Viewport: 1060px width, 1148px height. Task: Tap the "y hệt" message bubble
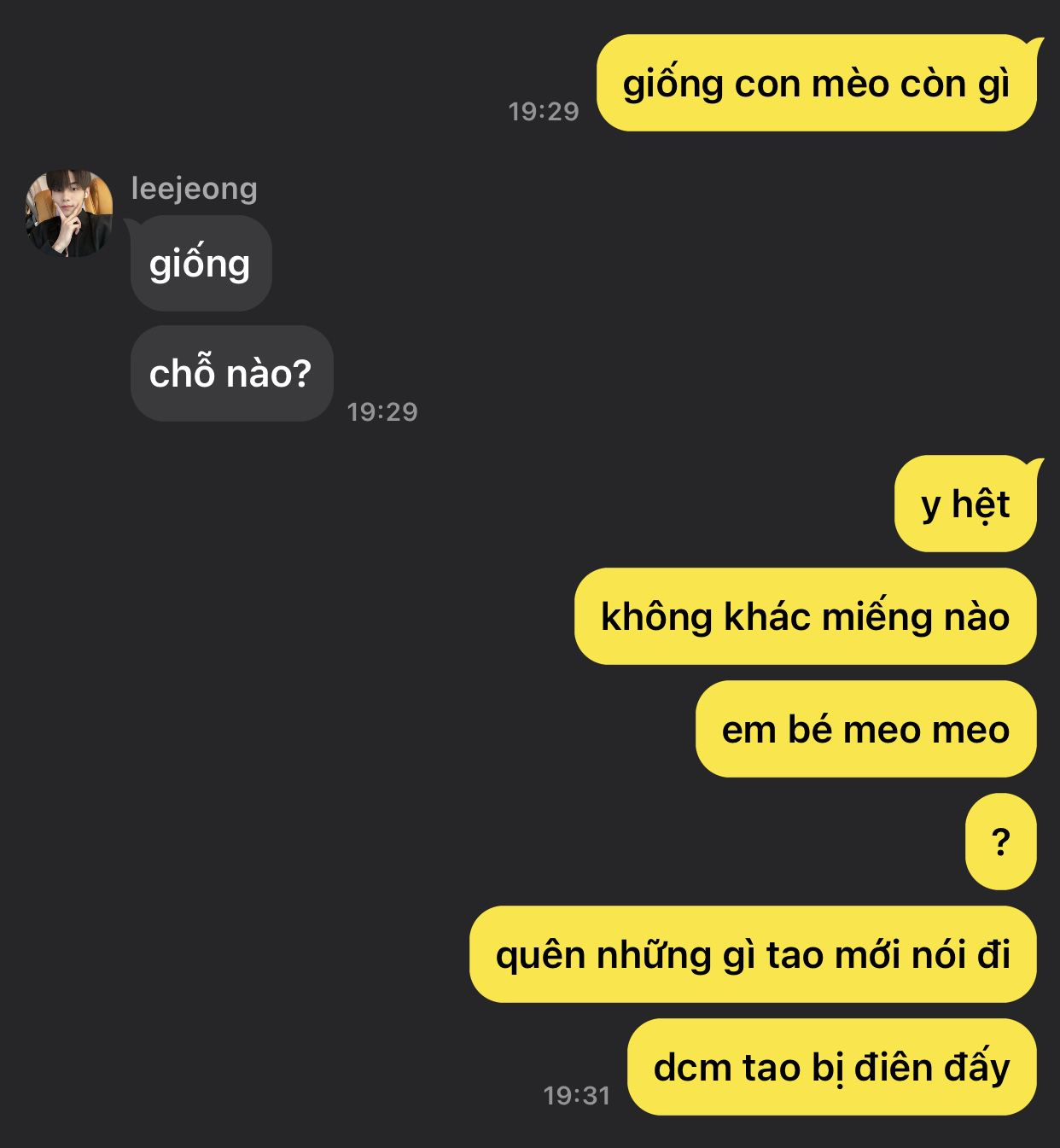pos(965,504)
